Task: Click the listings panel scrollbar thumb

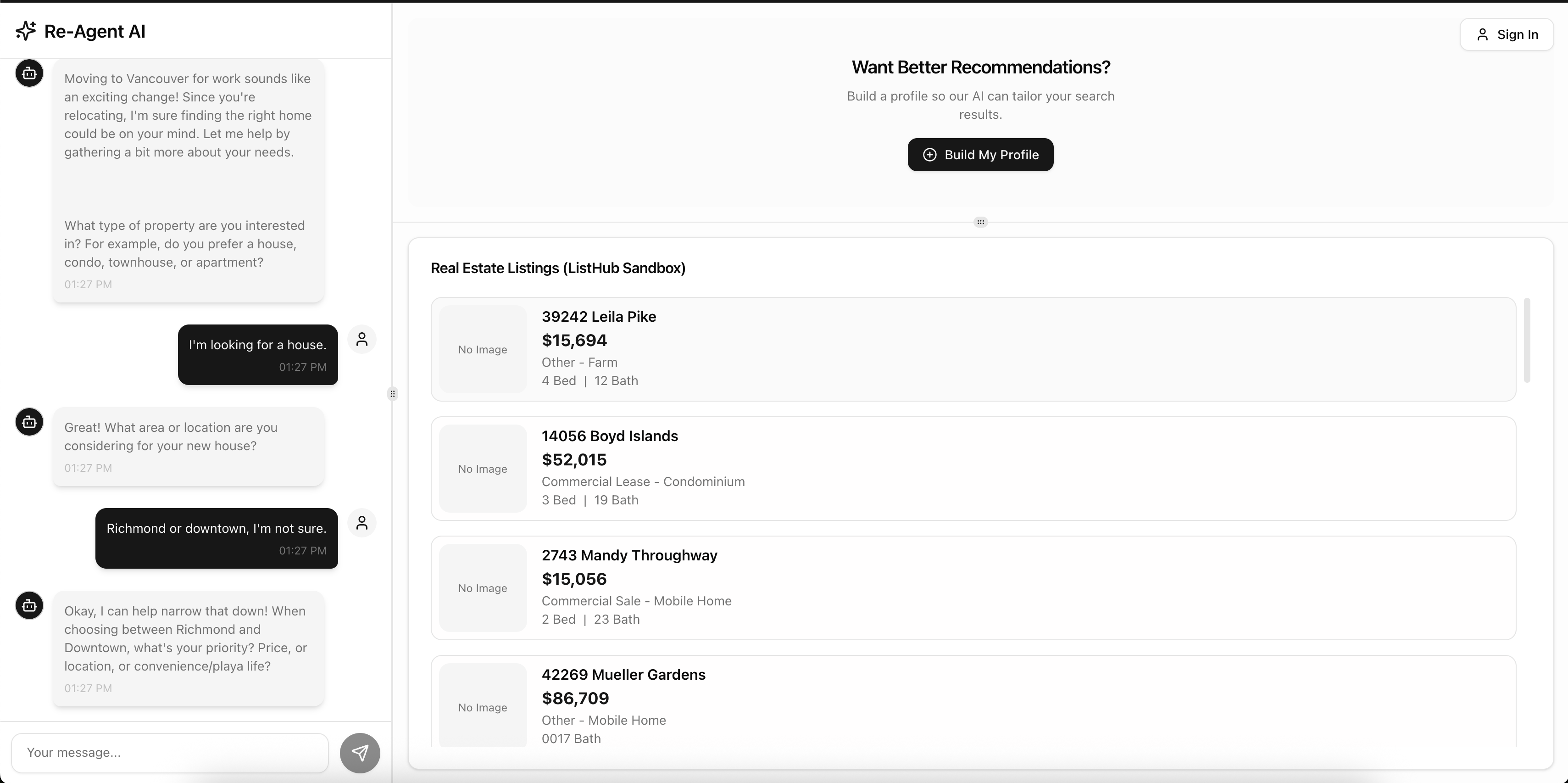Action: click(1527, 341)
